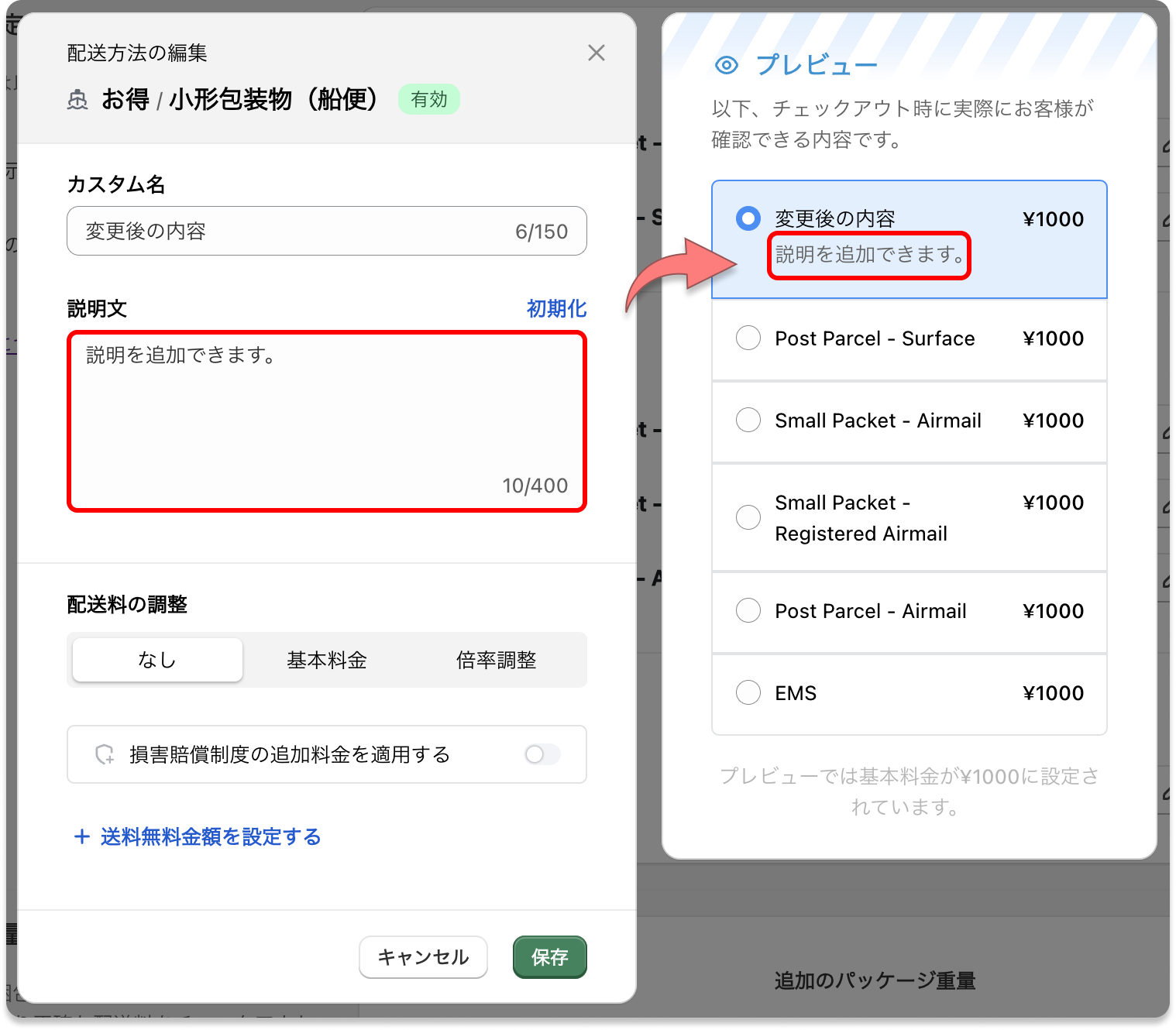Click the 保存 button
This screenshot has height=1030, width=1176.
[x=549, y=957]
